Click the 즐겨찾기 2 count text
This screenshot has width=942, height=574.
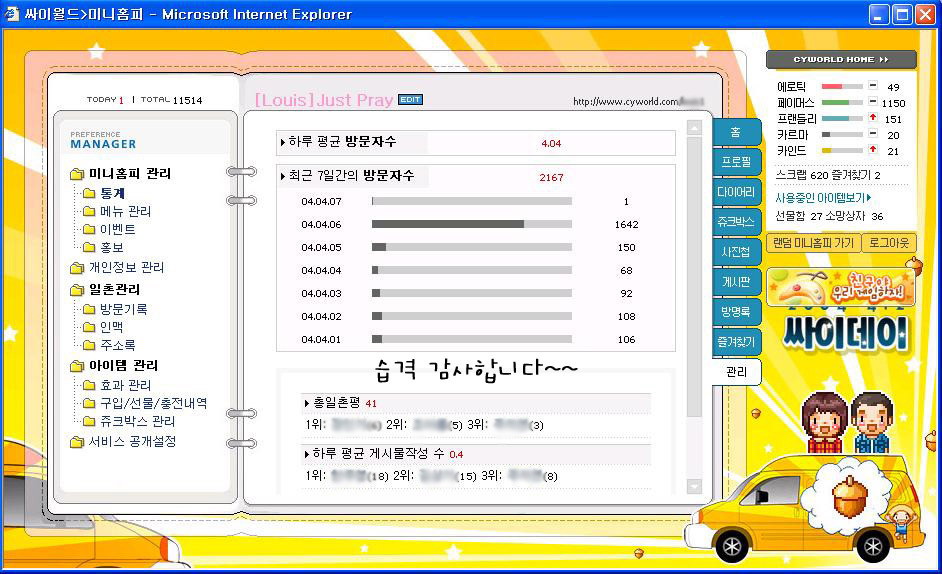coord(857,175)
